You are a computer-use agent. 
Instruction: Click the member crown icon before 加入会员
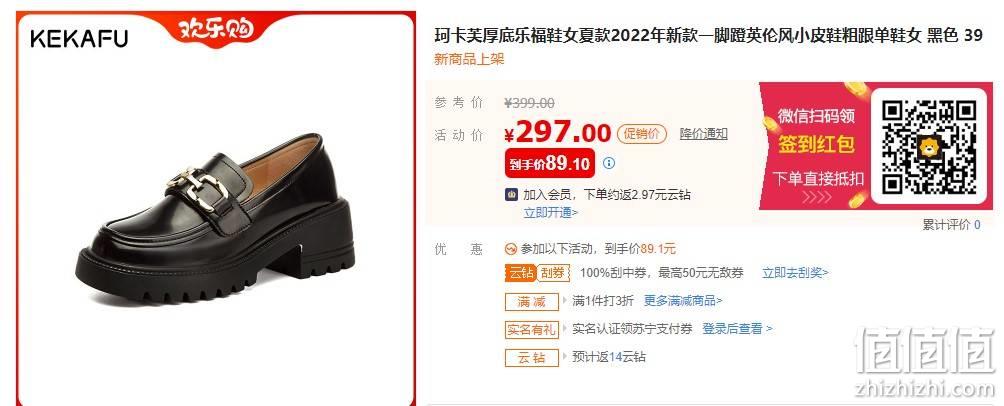(512, 195)
